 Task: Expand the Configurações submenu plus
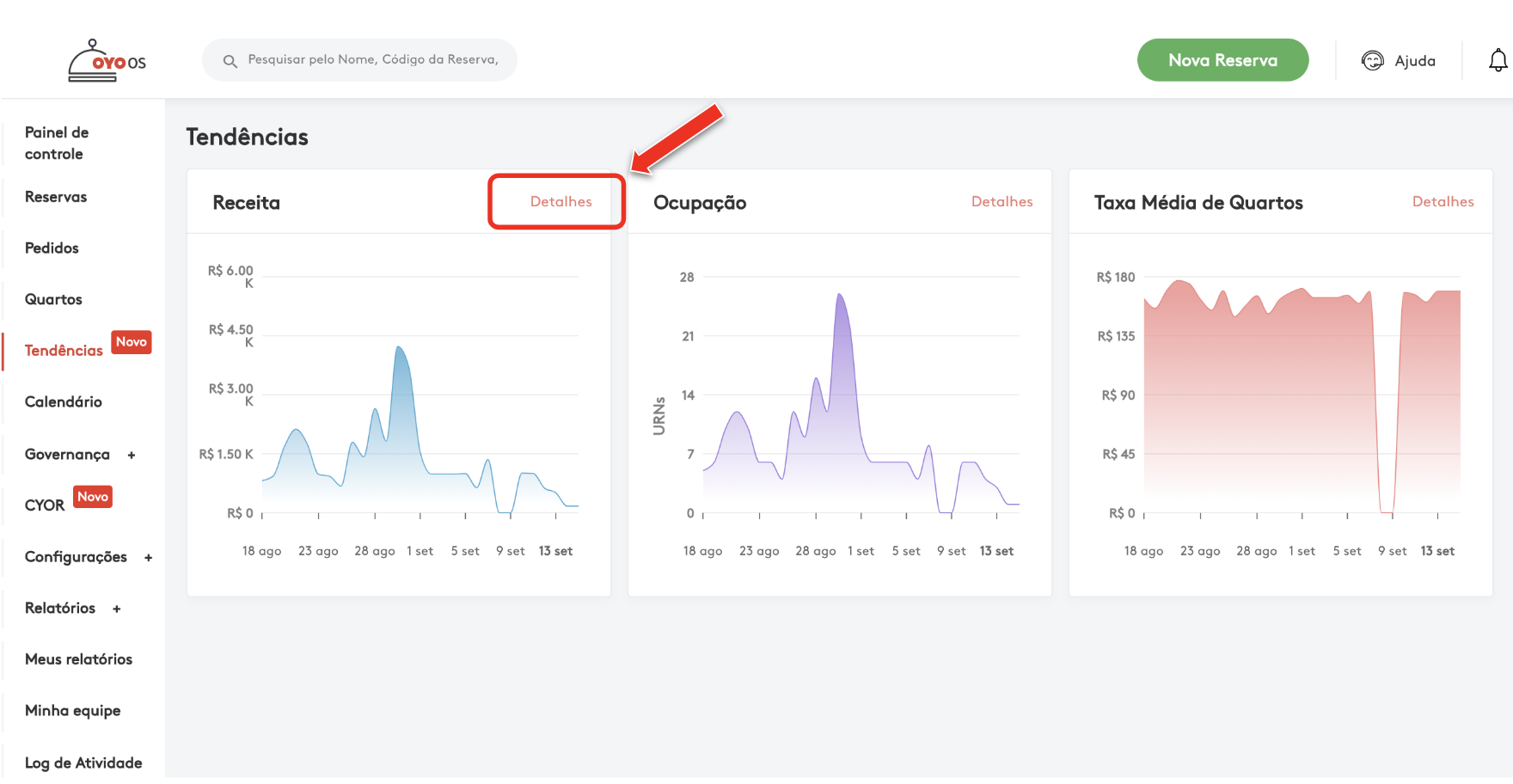[x=149, y=558]
